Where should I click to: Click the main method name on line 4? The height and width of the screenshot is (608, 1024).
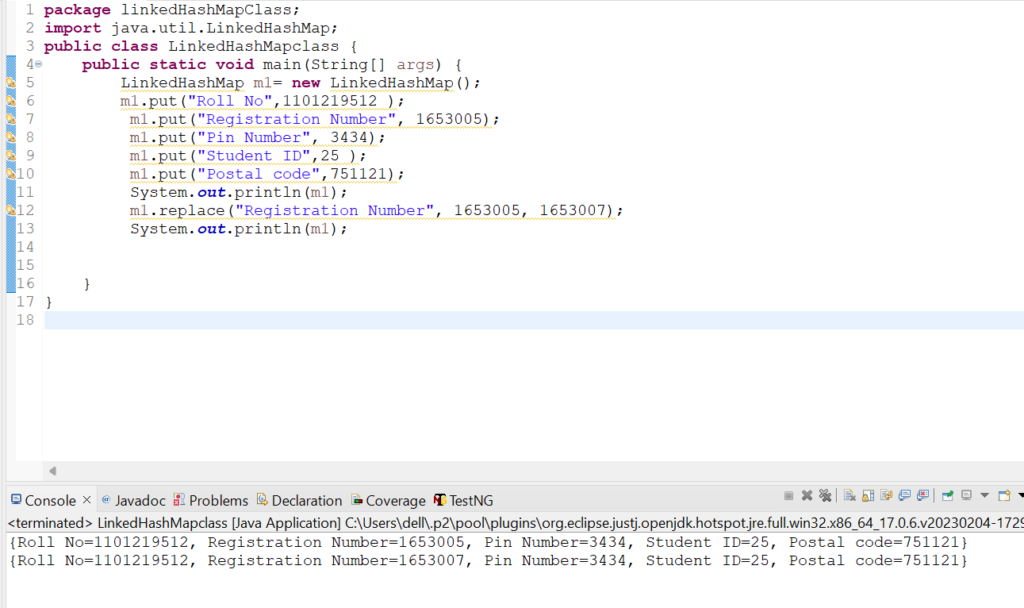coord(281,65)
